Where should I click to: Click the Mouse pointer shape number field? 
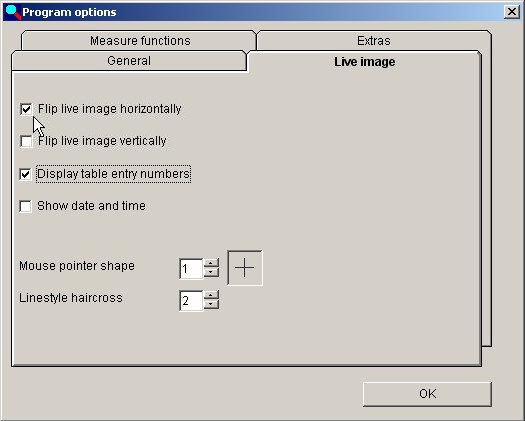coord(191,268)
